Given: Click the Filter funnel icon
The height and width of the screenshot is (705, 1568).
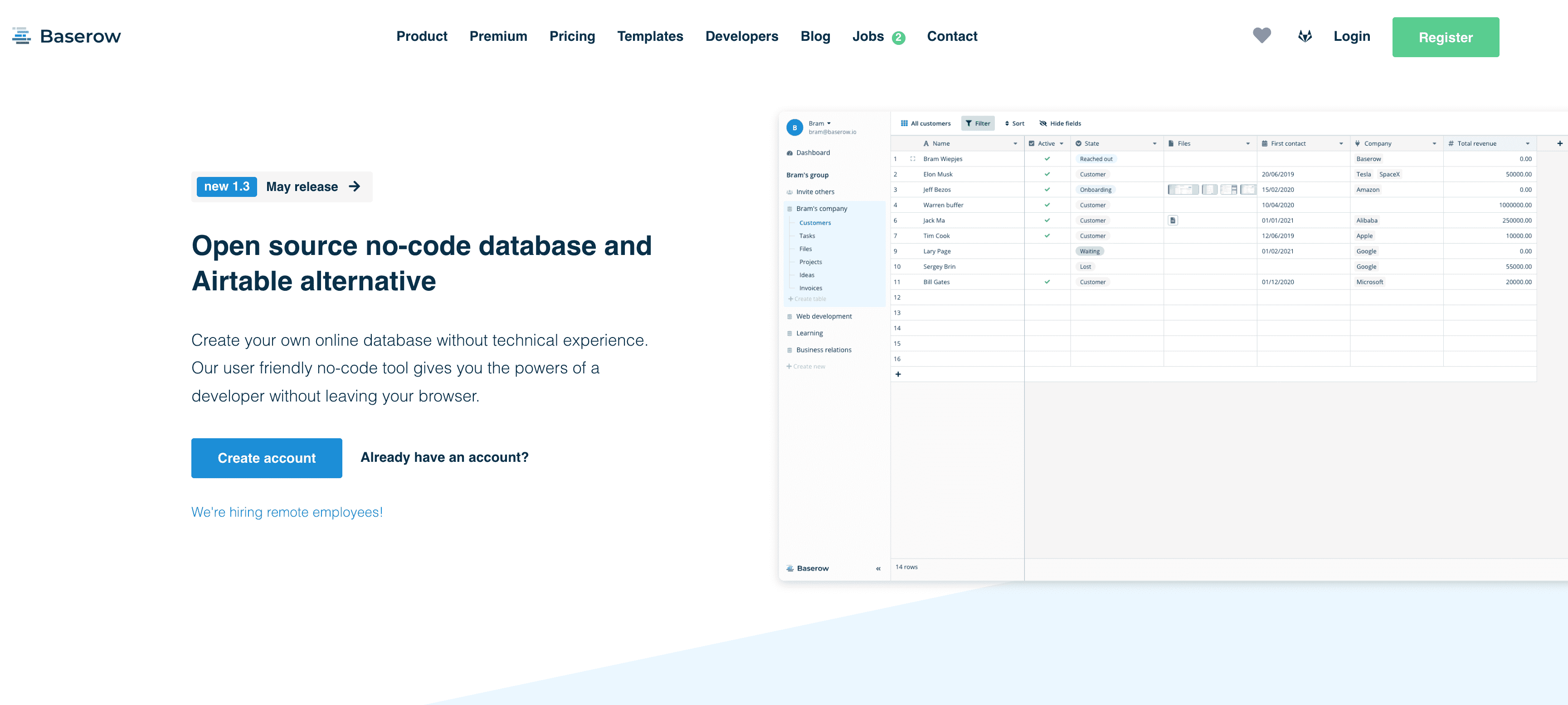Looking at the screenshot, I should pos(969,123).
